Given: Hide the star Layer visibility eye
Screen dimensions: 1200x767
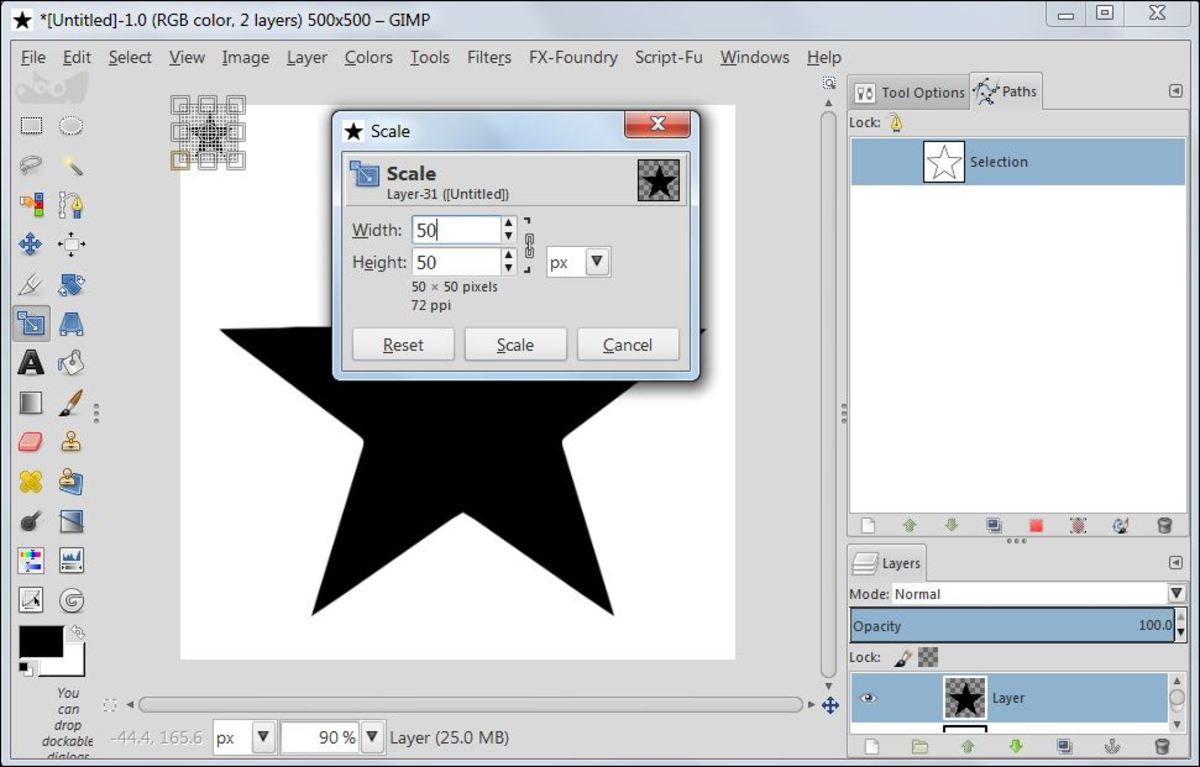Looking at the screenshot, I should 869,698.
